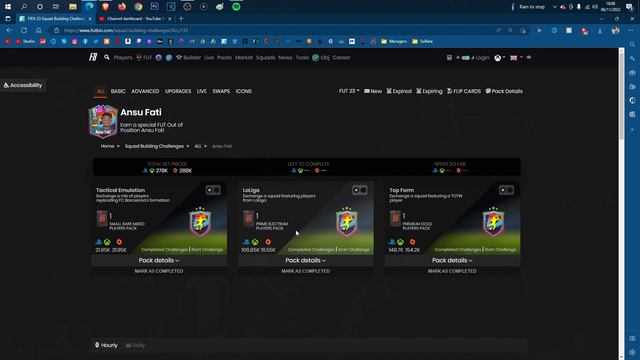Click FLIP CARDS button
Viewport: 640px width, 360px height.
coord(464,91)
